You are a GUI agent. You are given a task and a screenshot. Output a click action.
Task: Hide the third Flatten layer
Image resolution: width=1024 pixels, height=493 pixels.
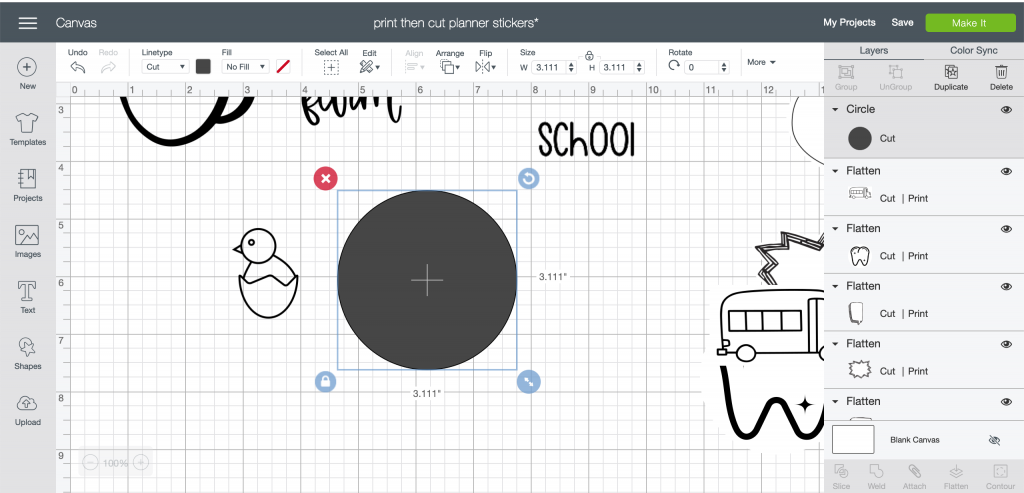(1006, 286)
